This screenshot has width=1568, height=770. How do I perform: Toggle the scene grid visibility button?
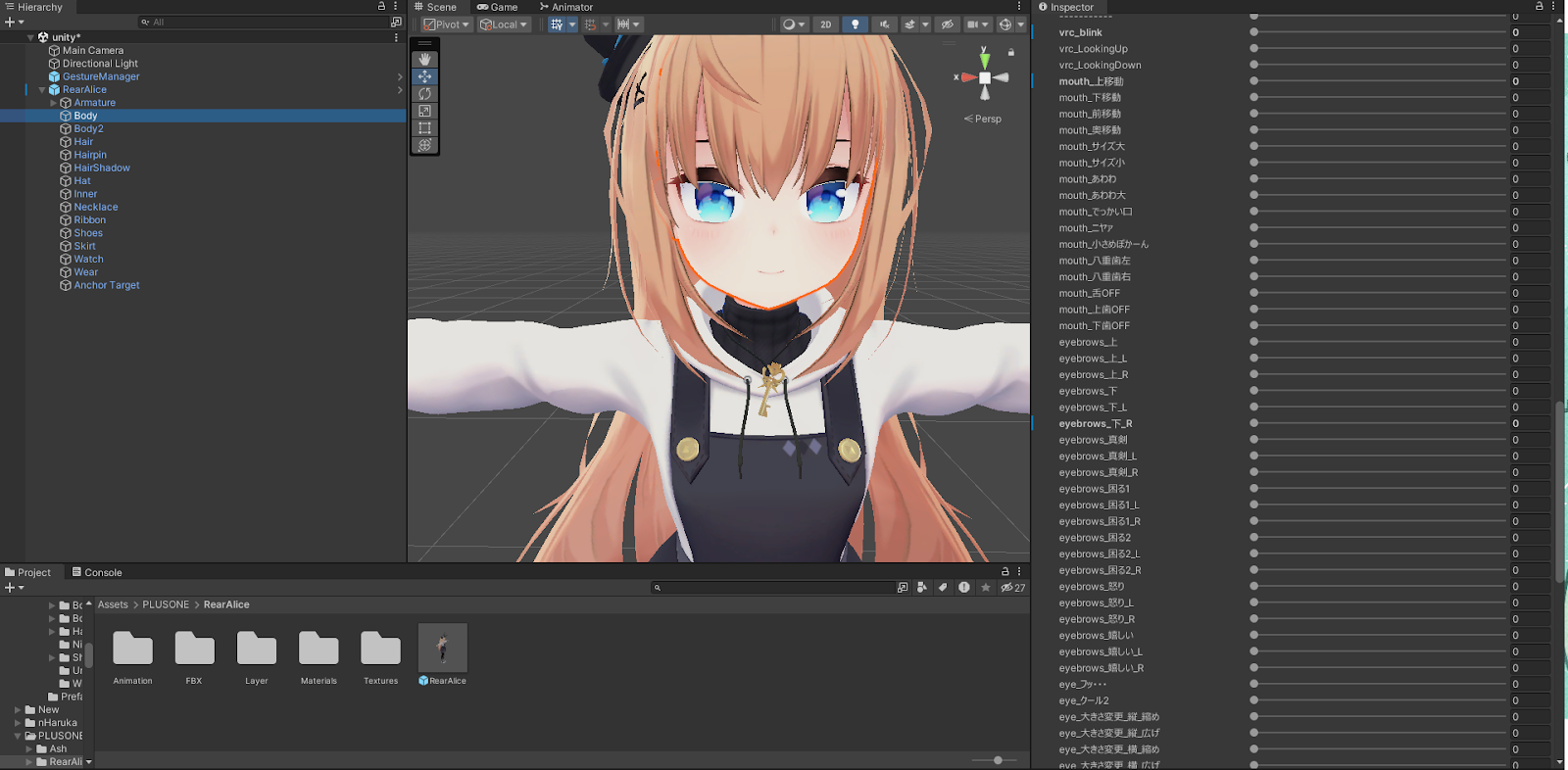point(557,24)
